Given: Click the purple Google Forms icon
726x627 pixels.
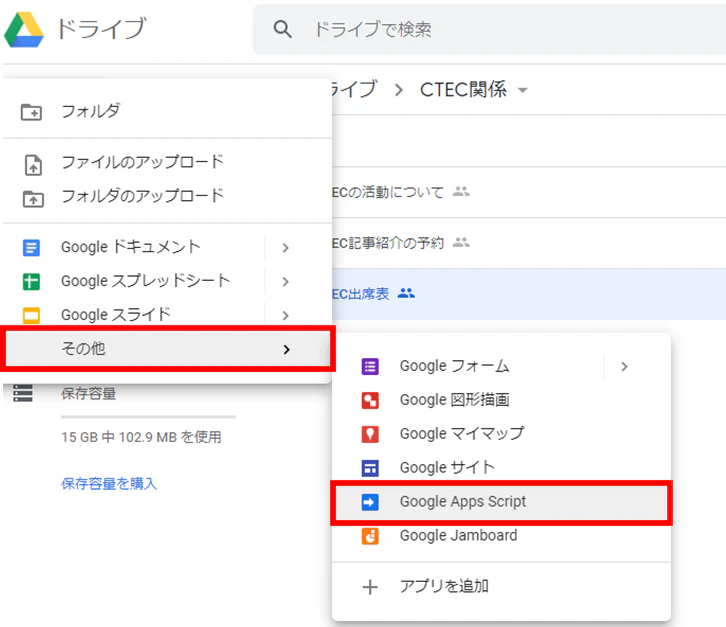Looking at the screenshot, I should pos(370,367).
